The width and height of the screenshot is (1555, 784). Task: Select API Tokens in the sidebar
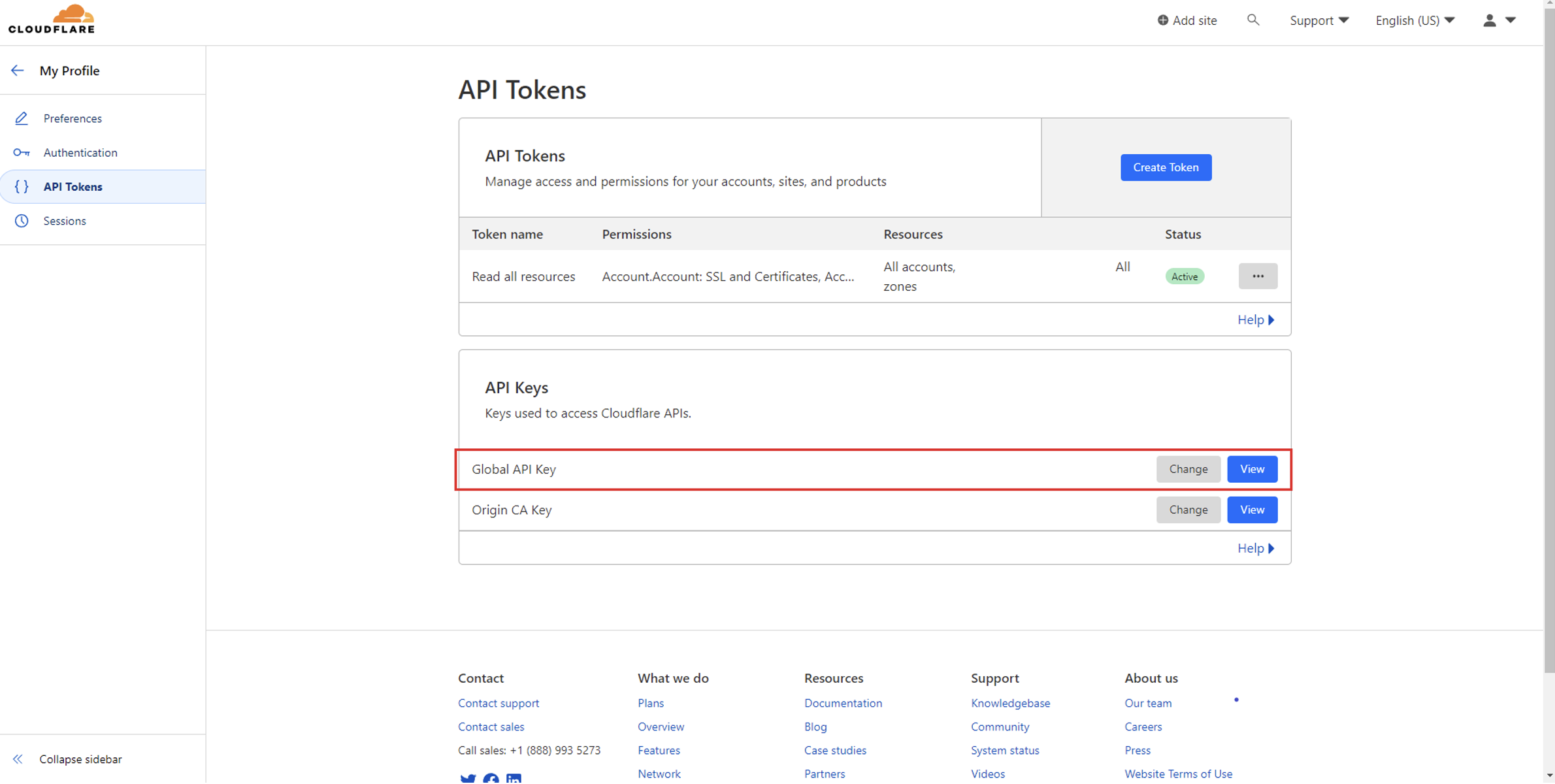point(103,187)
